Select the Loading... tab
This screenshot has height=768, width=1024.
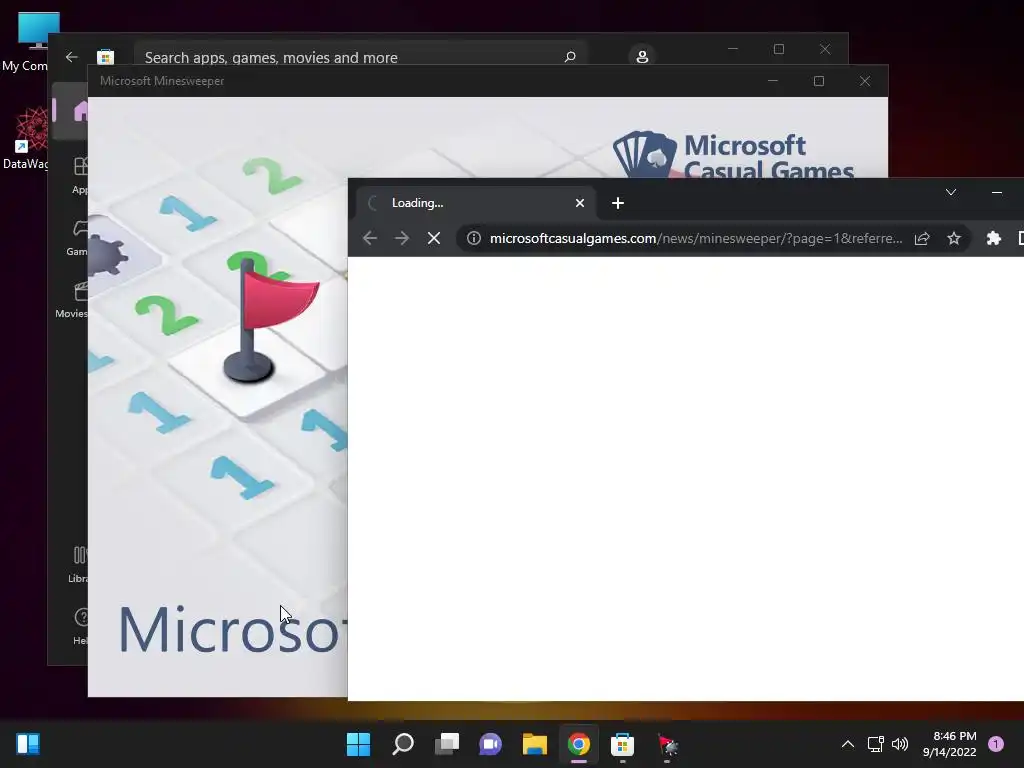tap(475, 203)
